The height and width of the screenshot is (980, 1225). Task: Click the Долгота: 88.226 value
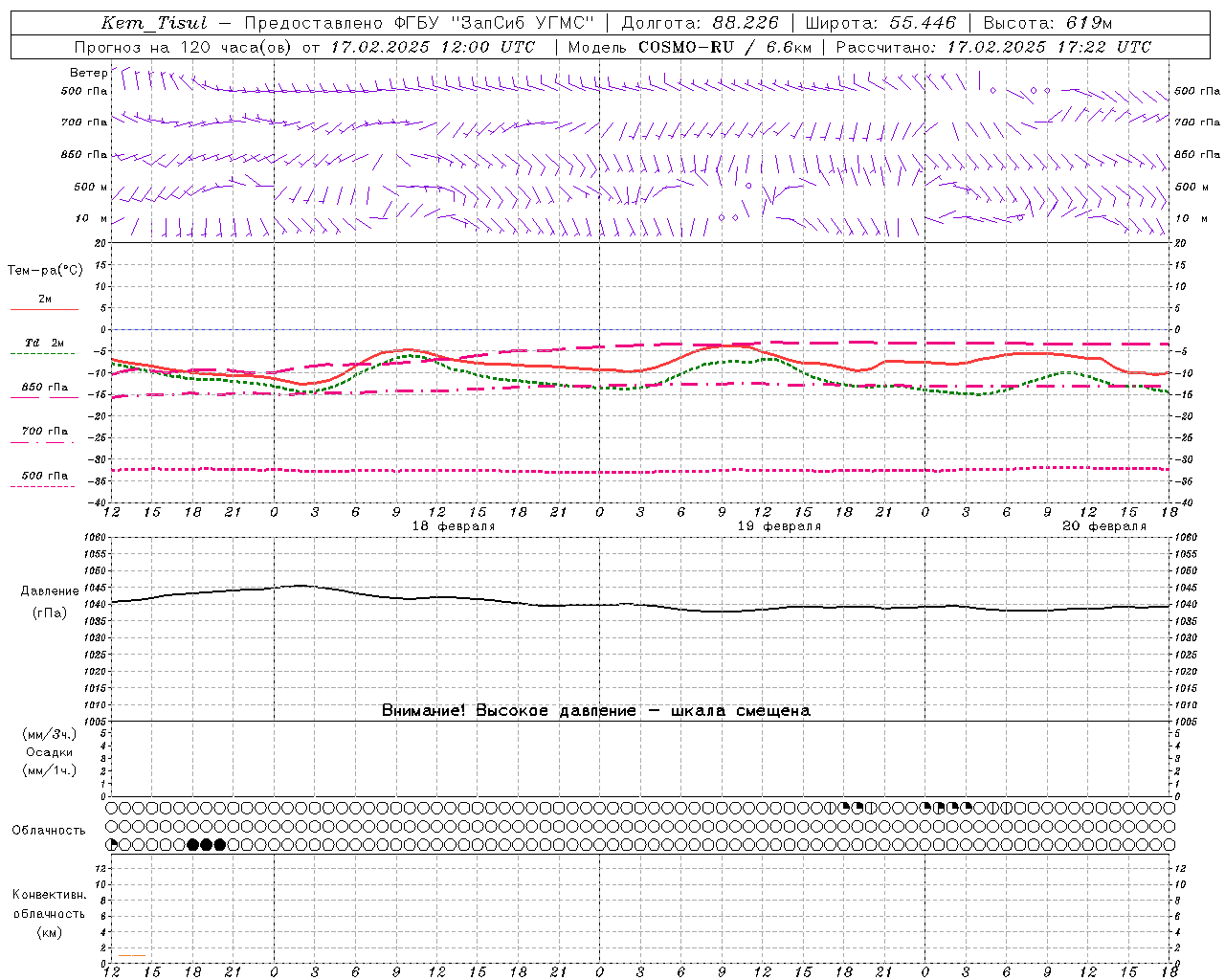point(700,24)
